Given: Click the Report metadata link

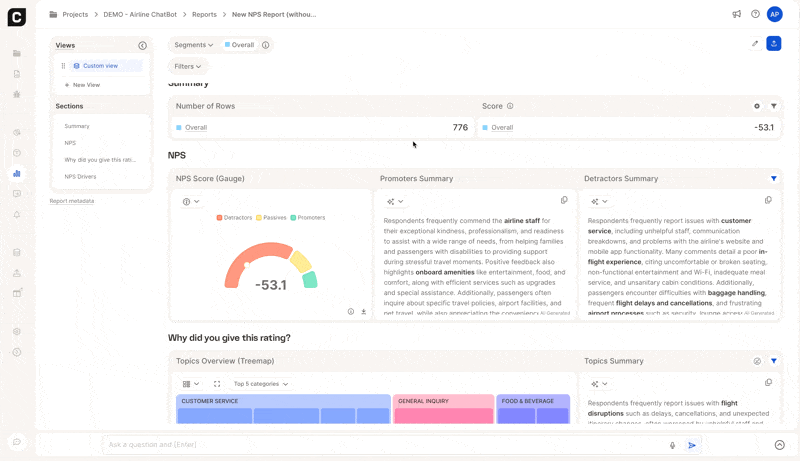Looking at the screenshot, I should (72, 201).
